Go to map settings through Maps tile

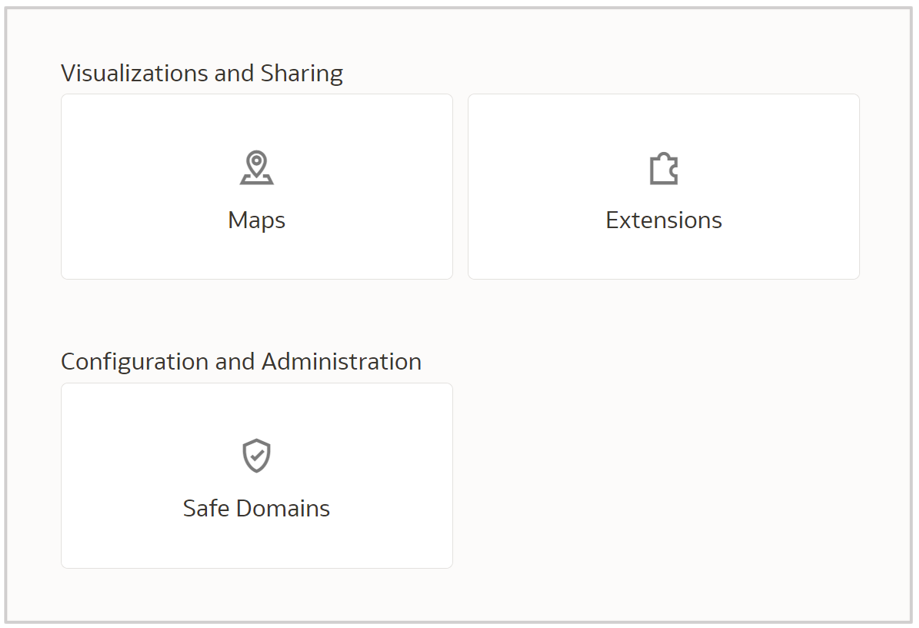[257, 187]
